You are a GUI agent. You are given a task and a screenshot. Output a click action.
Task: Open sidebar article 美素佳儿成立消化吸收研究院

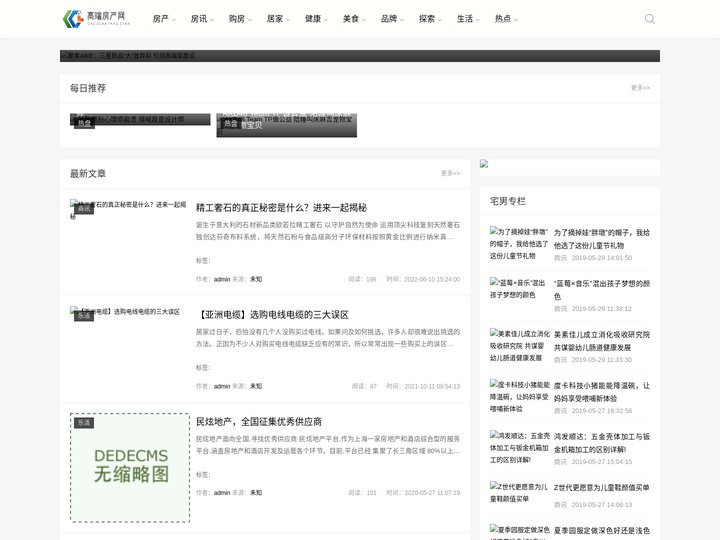click(x=602, y=341)
